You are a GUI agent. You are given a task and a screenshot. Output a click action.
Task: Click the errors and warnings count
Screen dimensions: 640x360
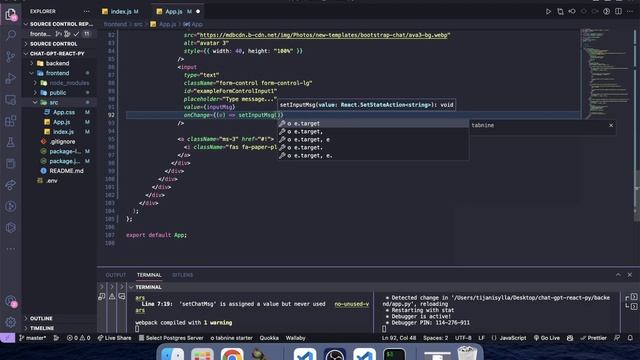[78, 338]
